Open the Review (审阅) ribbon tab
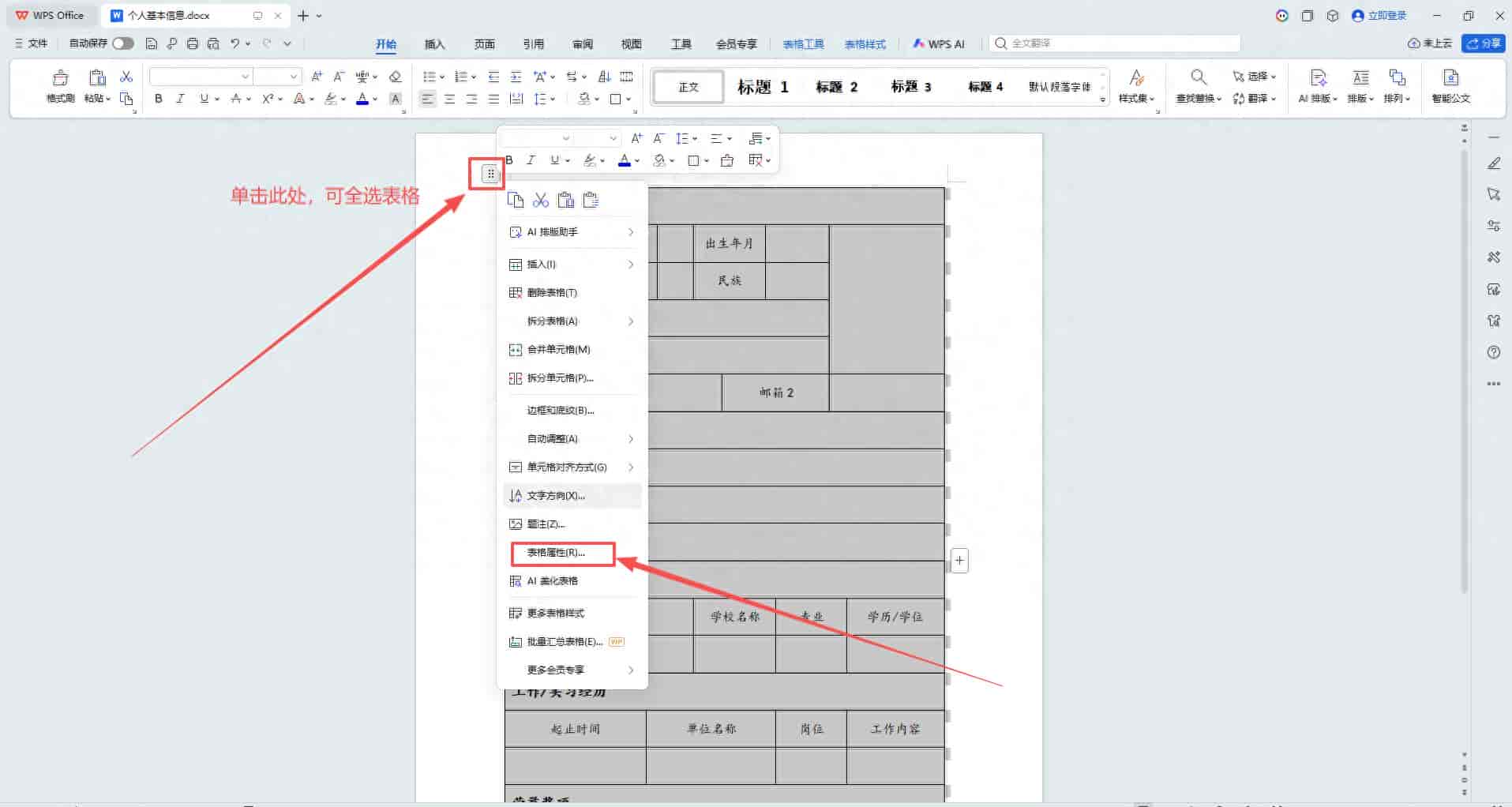The image size is (1512, 807). coord(583,44)
